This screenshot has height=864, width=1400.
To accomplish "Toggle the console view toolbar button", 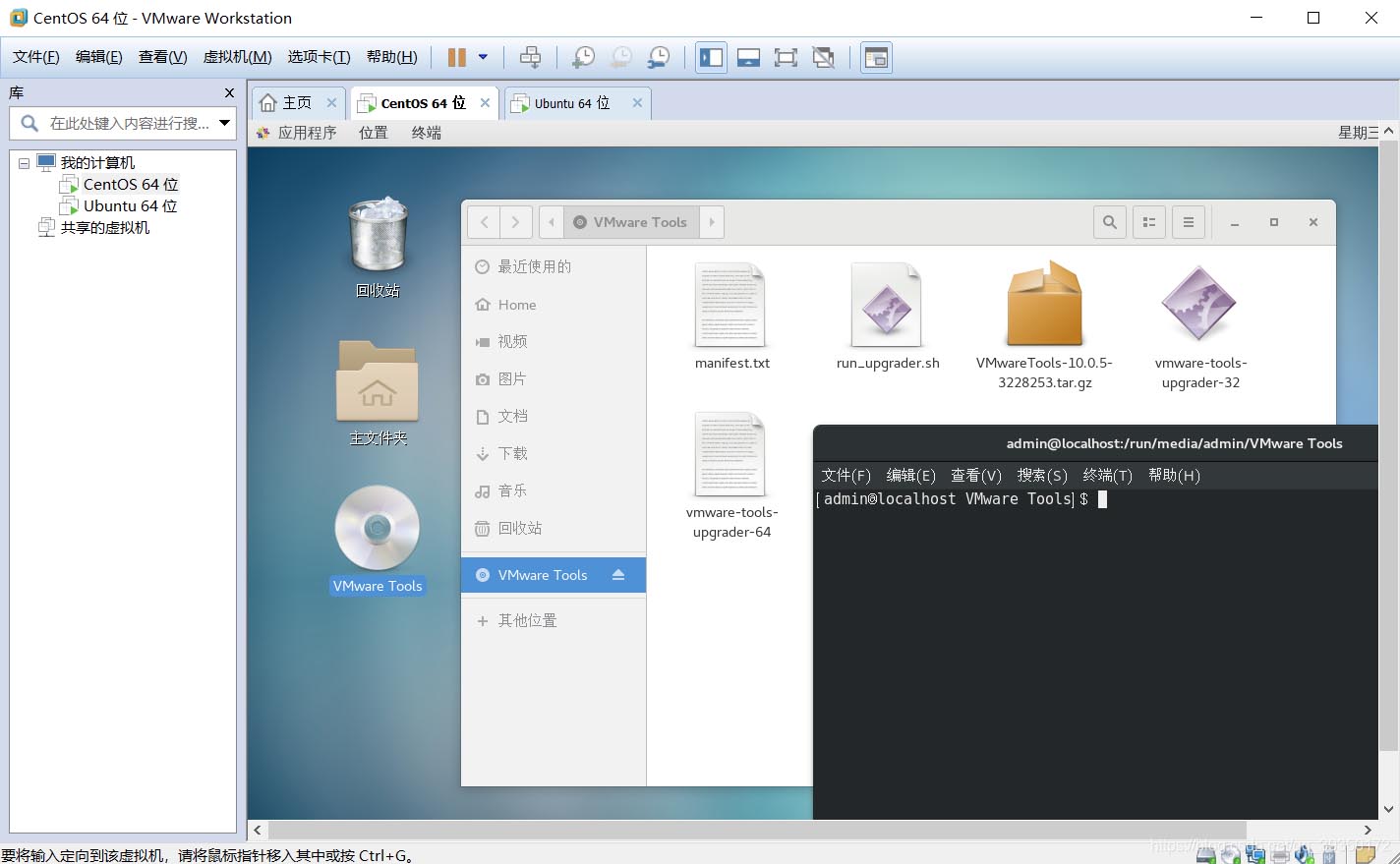I will pyautogui.click(x=875, y=57).
